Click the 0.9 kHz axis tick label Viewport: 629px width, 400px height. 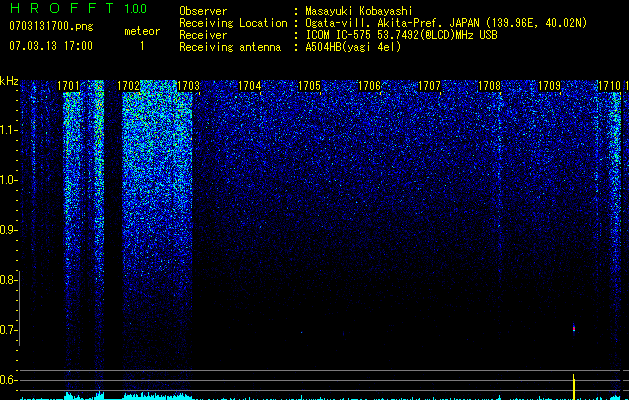point(8,230)
